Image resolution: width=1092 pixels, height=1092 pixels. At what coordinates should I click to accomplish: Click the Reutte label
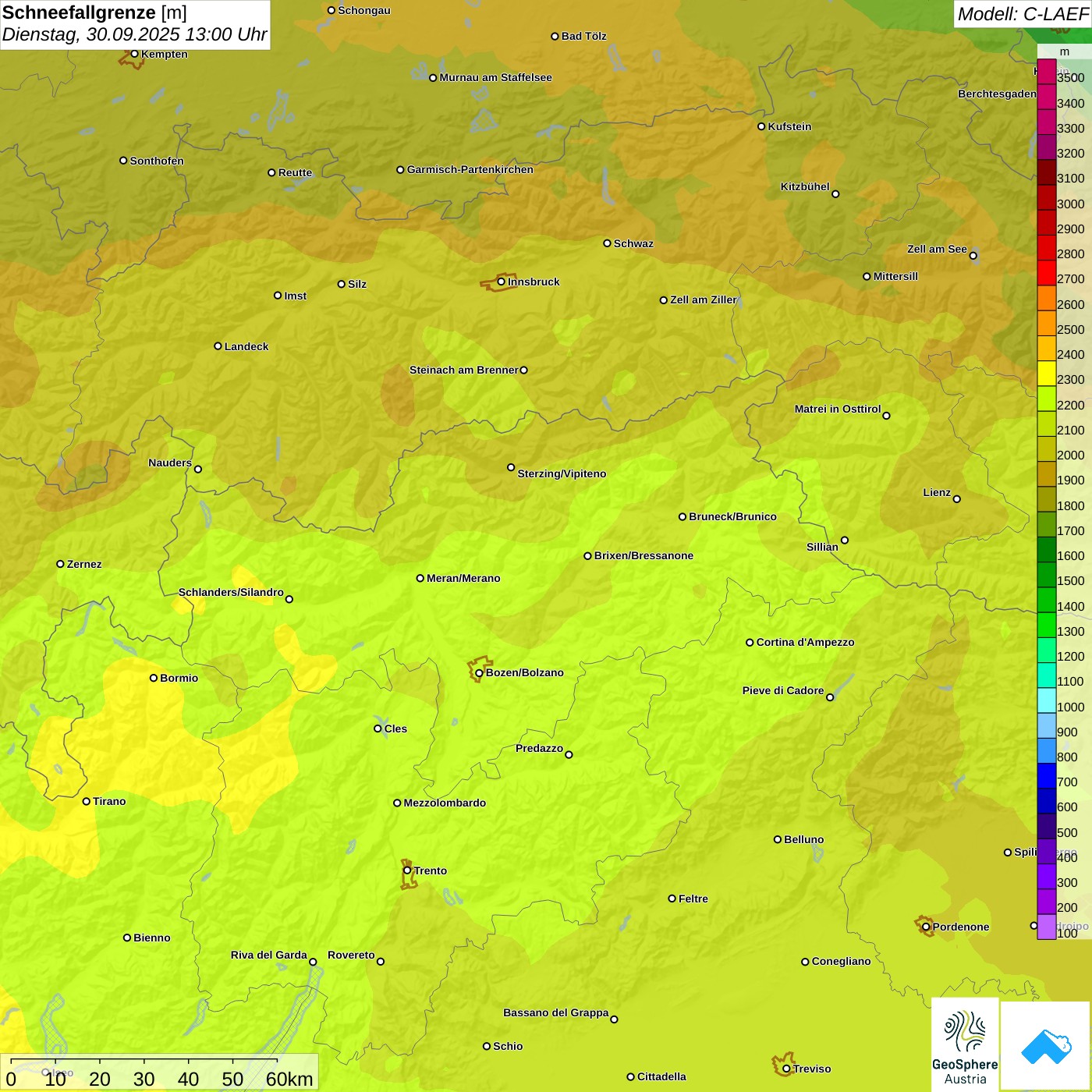click(295, 172)
